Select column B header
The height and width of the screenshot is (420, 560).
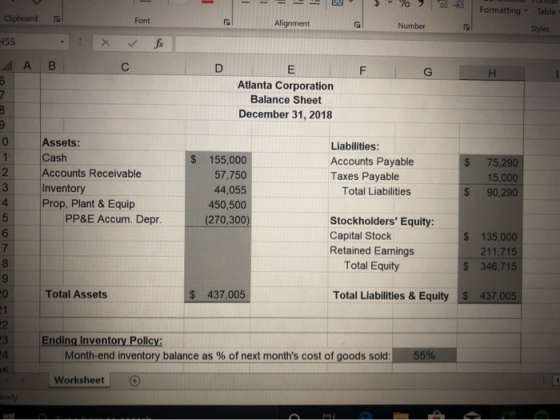[x=52, y=66]
